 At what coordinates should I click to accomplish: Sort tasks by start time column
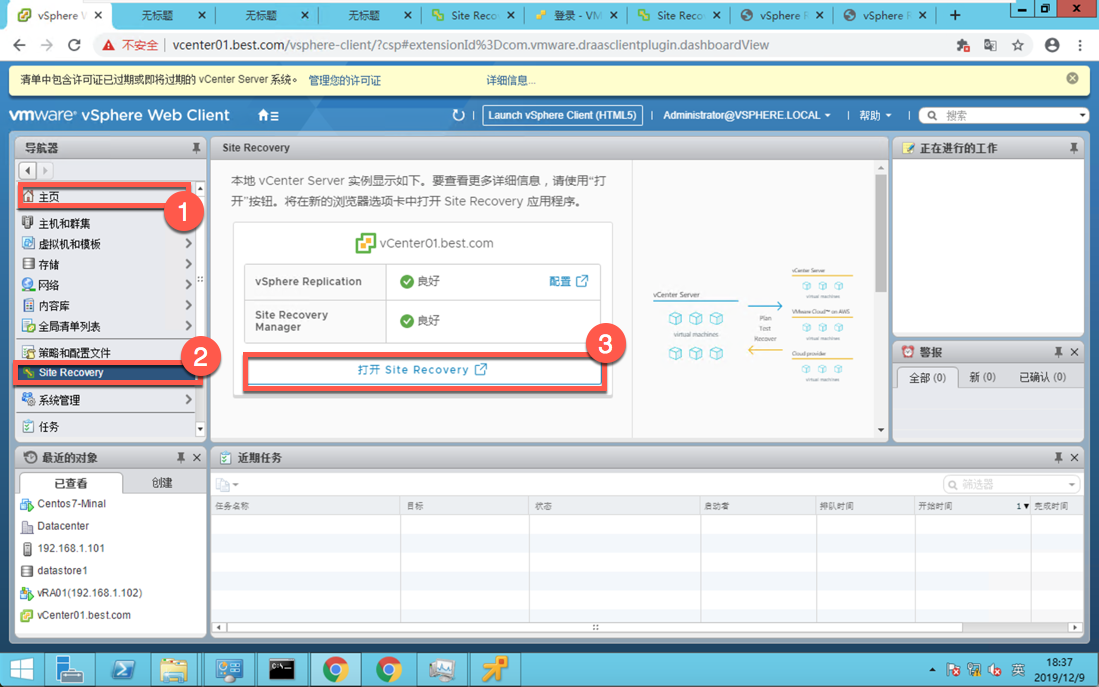click(x=972, y=505)
